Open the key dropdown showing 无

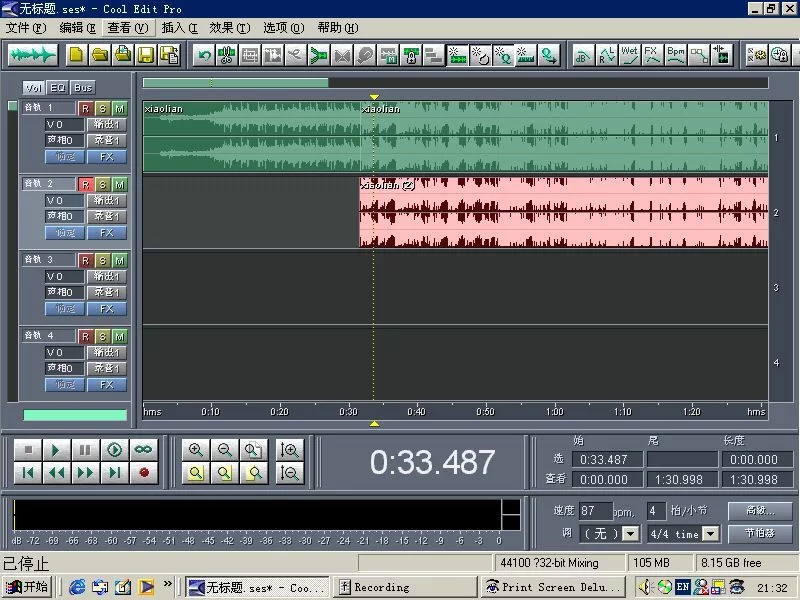coord(629,534)
